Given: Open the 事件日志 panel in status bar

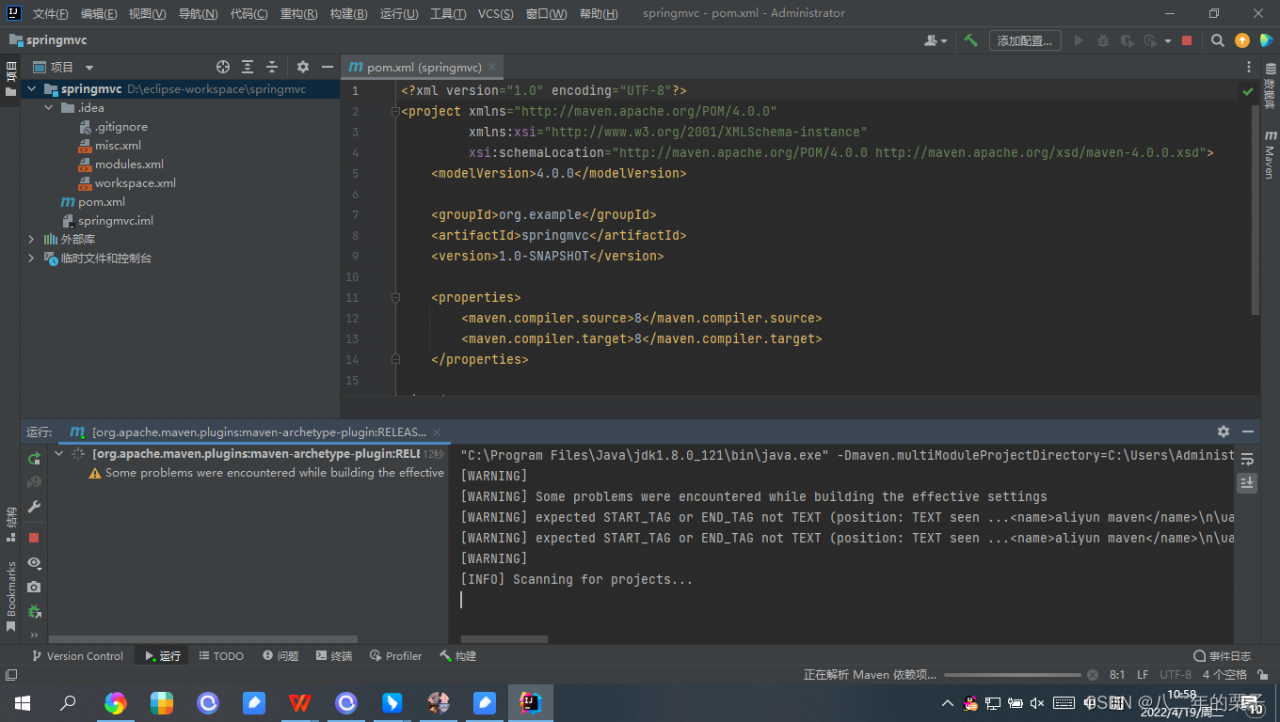Looking at the screenshot, I should click(1222, 656).
